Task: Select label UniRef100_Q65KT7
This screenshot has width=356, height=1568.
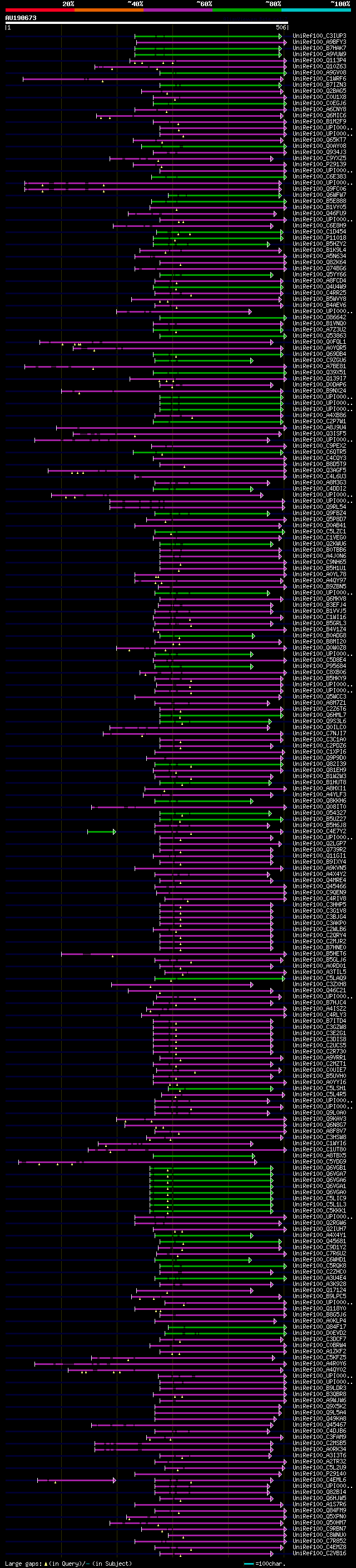Action: 319,140
